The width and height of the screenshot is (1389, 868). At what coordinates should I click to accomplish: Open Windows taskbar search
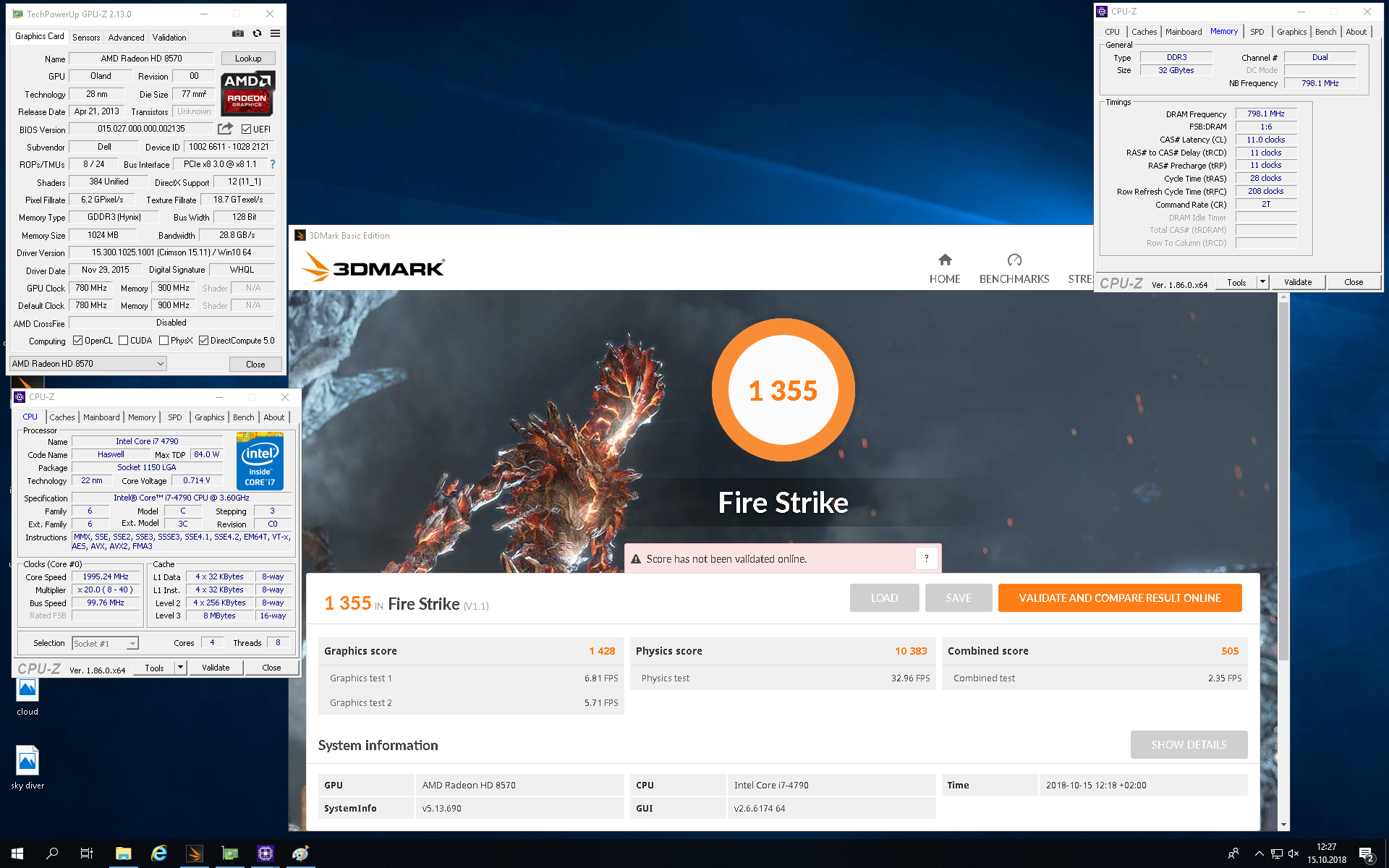[52, 854]
